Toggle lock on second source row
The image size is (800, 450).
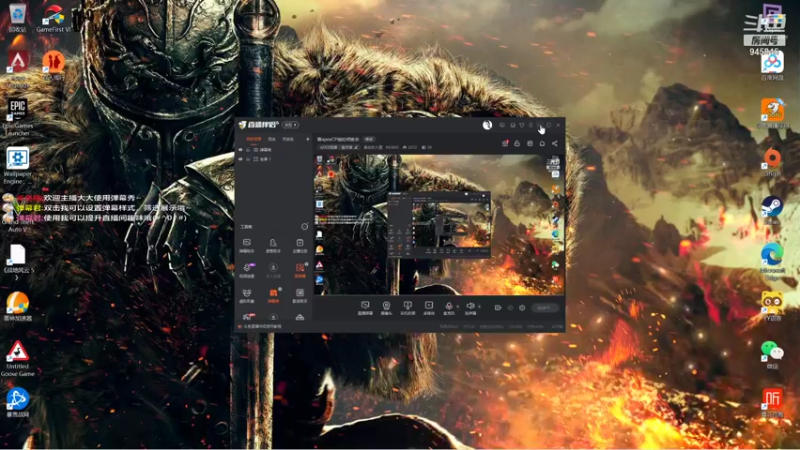point(248,159)
